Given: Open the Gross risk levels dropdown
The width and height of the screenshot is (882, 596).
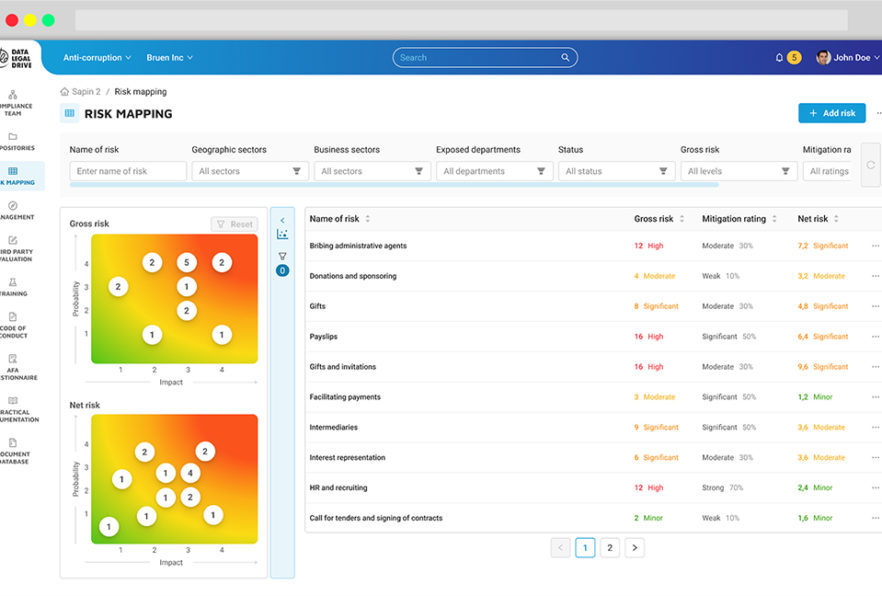Looking at the screenshot, I should click(x=738, y=170).
